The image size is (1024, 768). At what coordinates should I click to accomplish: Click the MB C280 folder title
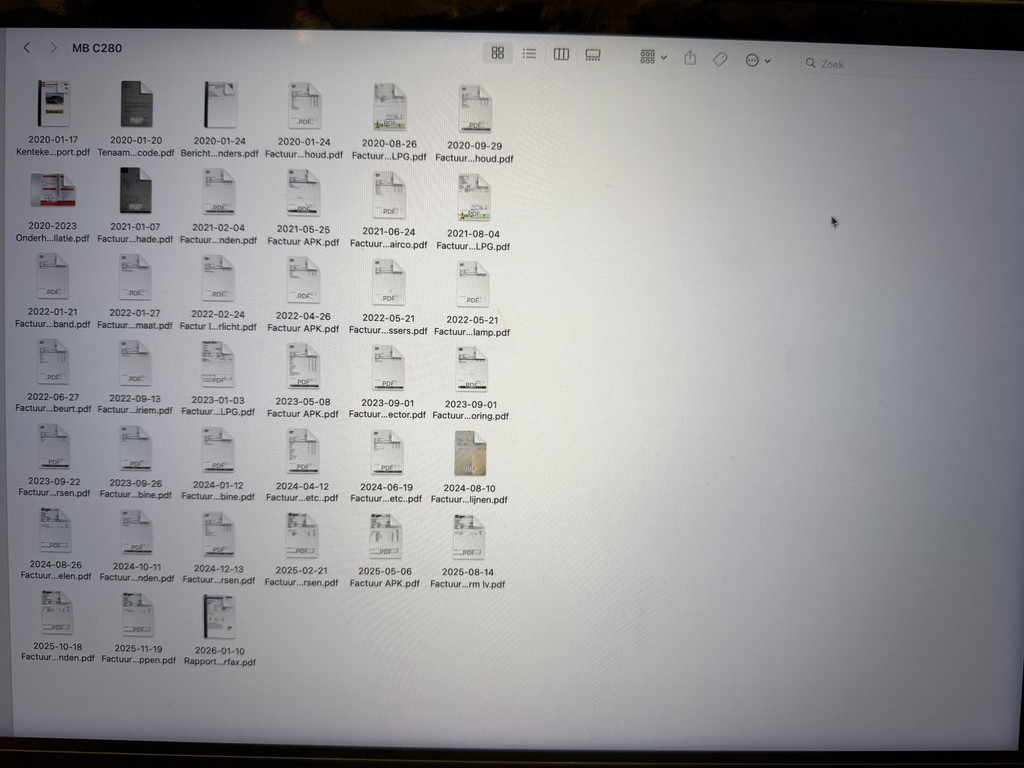97,48
